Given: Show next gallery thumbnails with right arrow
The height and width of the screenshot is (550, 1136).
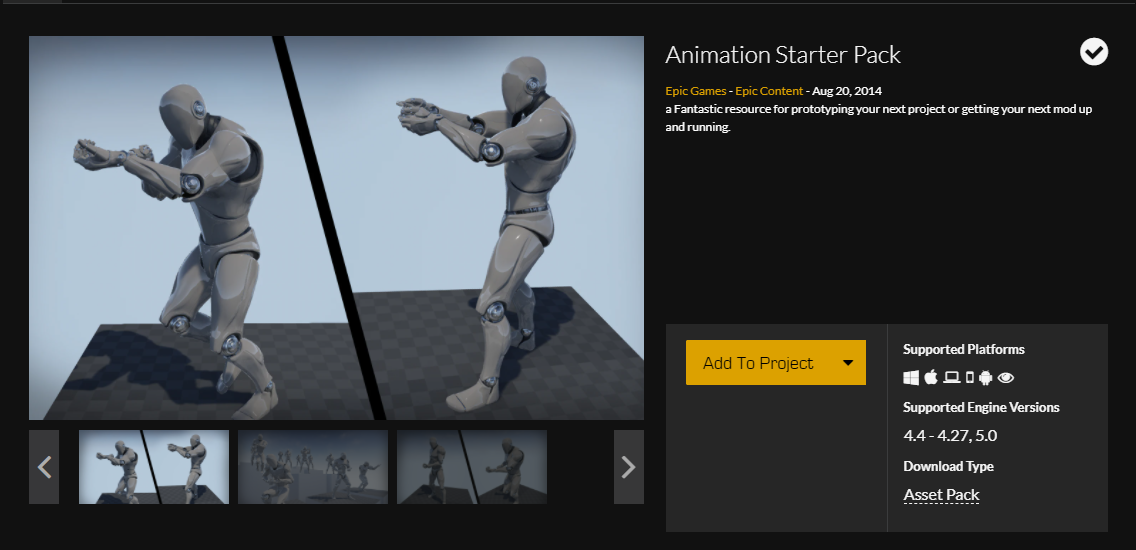Looking at the screenshot, I should [629, 467].
